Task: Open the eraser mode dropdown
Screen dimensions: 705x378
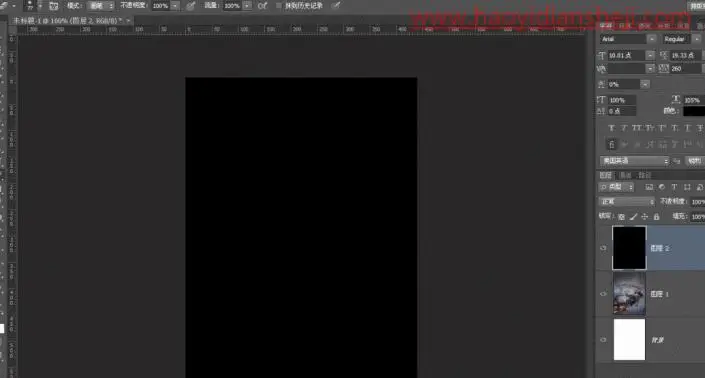Action: coord(101,6)
